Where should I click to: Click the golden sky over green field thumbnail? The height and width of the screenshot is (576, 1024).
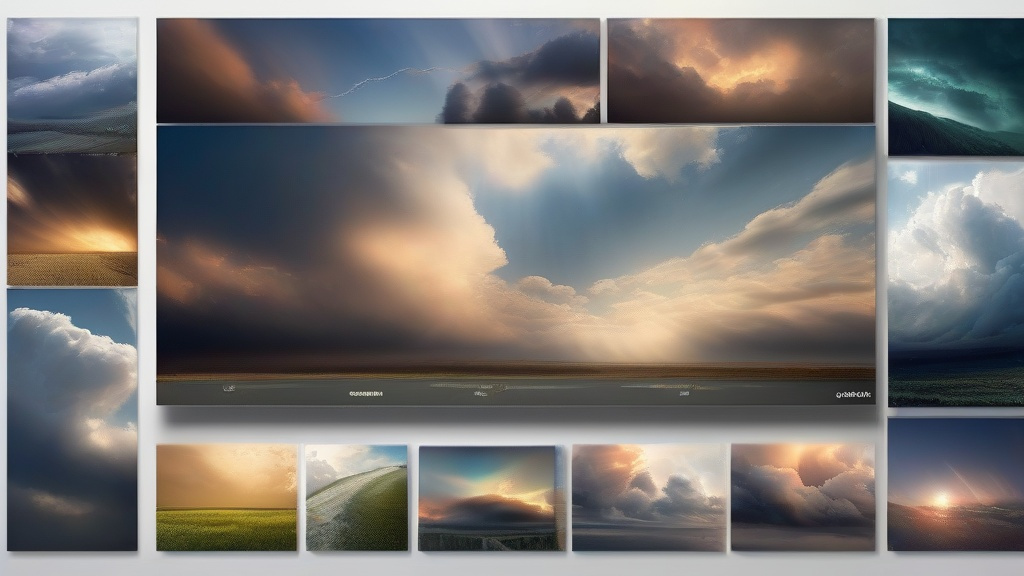[227, 498]
